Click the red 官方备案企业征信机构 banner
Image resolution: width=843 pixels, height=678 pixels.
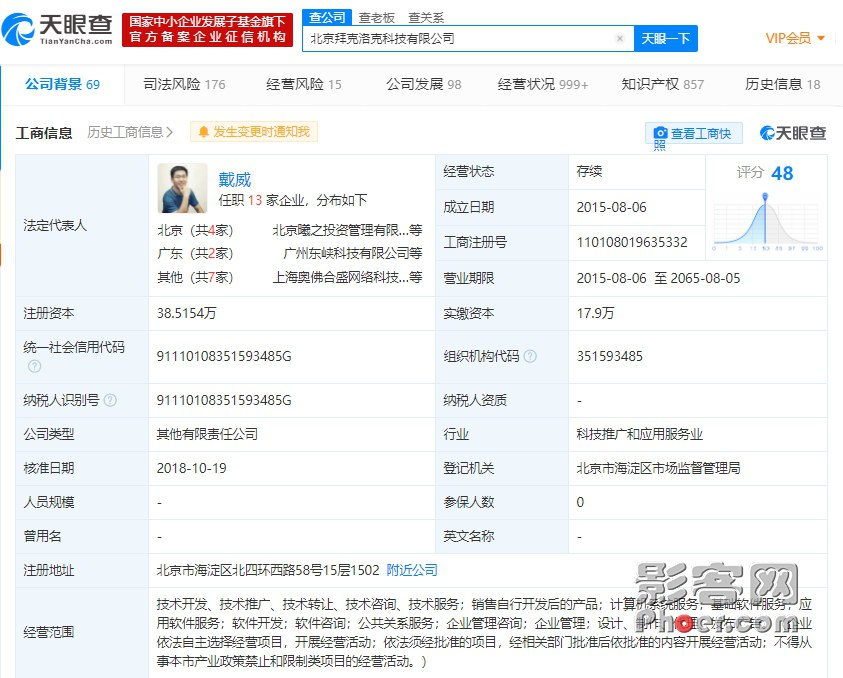coord(208,30)
